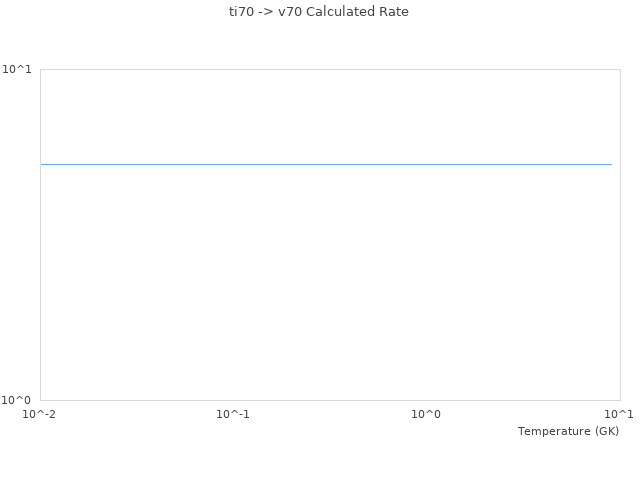
Task: Select the y-axis 10^1 tick label
Action: pyautogui.click(x=19, y=69)
